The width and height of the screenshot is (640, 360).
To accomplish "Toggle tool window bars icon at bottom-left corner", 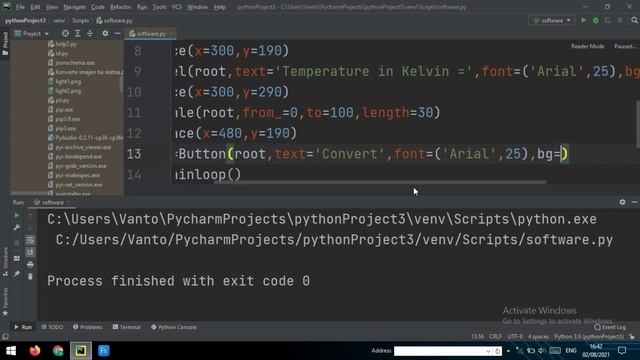I will 5,337.
